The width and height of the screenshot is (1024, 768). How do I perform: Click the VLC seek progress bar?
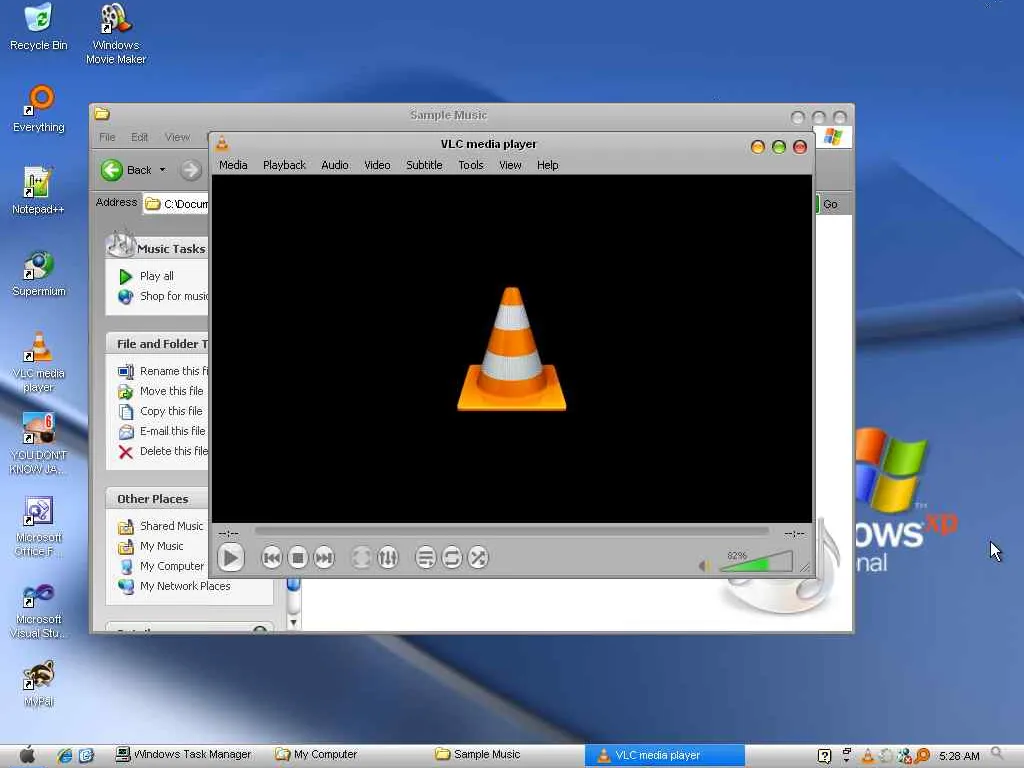tap(511, 532)
